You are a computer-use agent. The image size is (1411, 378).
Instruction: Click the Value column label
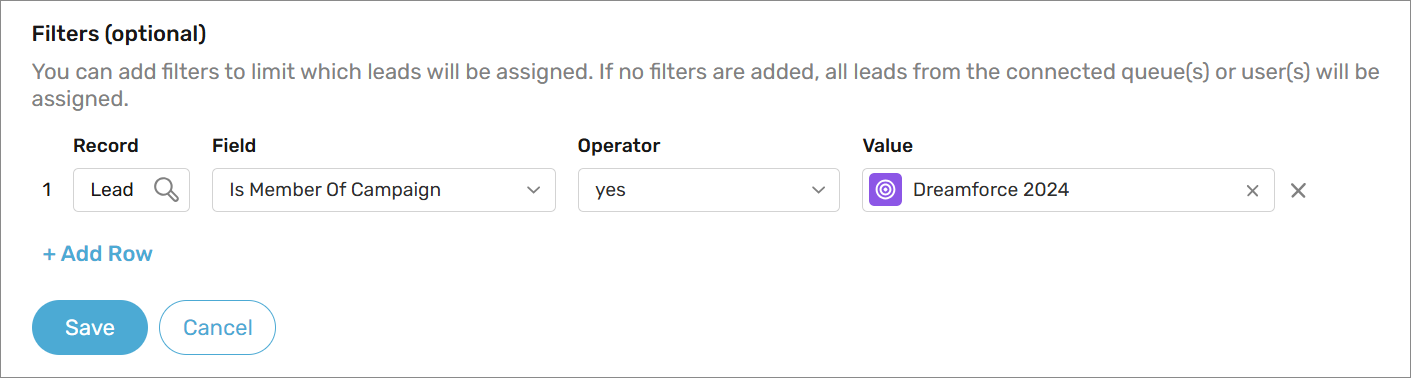(x=888, y=146)
